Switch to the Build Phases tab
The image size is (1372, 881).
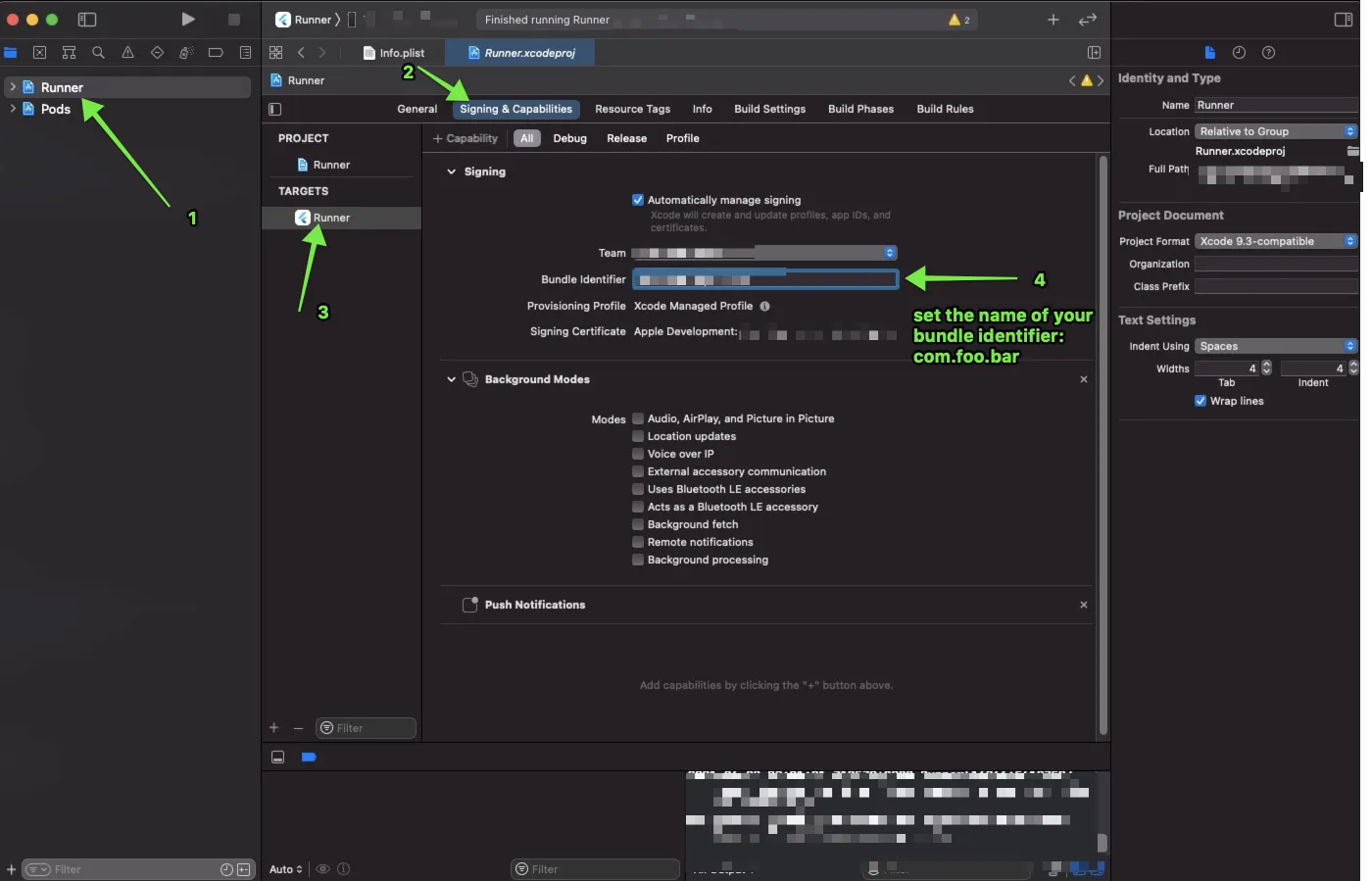861,109
